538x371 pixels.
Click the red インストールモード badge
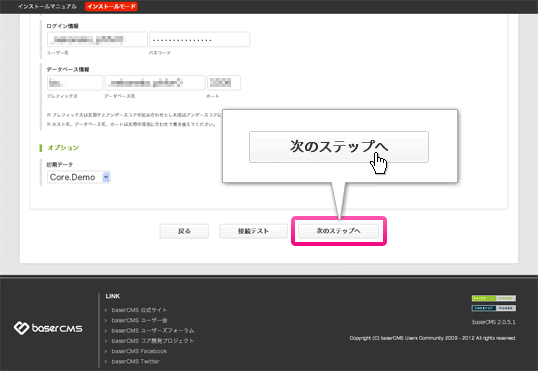click(111, 7)
